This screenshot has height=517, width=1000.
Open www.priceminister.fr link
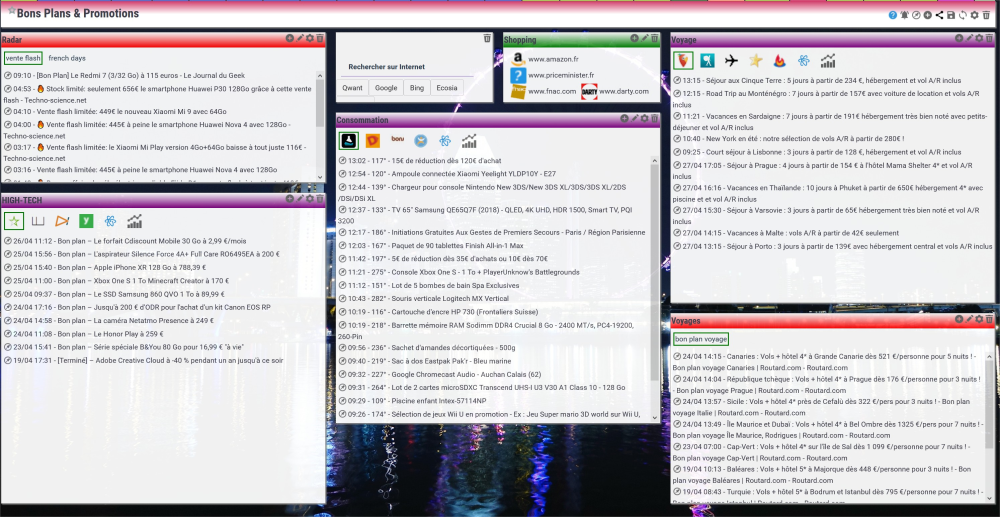[561, 75]
